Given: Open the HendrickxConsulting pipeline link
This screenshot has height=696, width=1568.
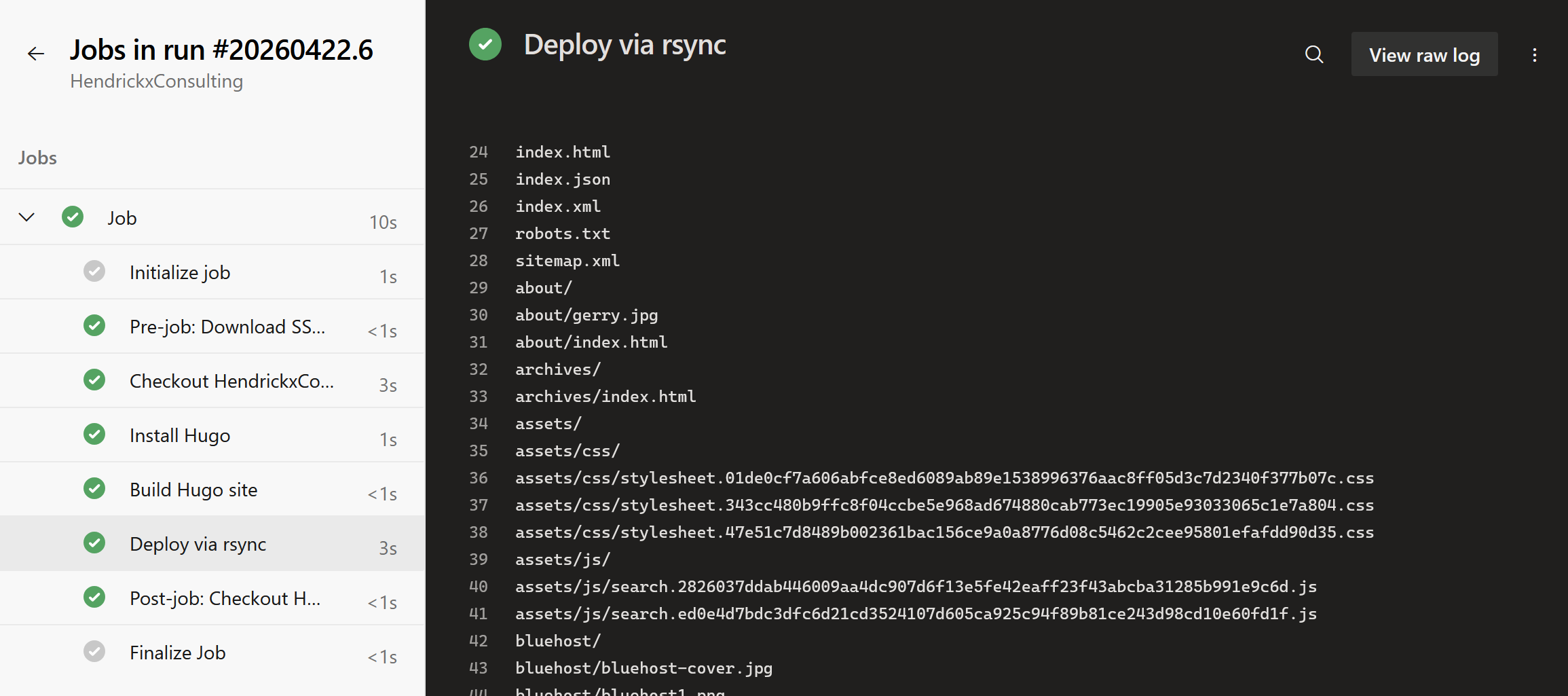Looking at the screenshot, I should tap(156, 81).
